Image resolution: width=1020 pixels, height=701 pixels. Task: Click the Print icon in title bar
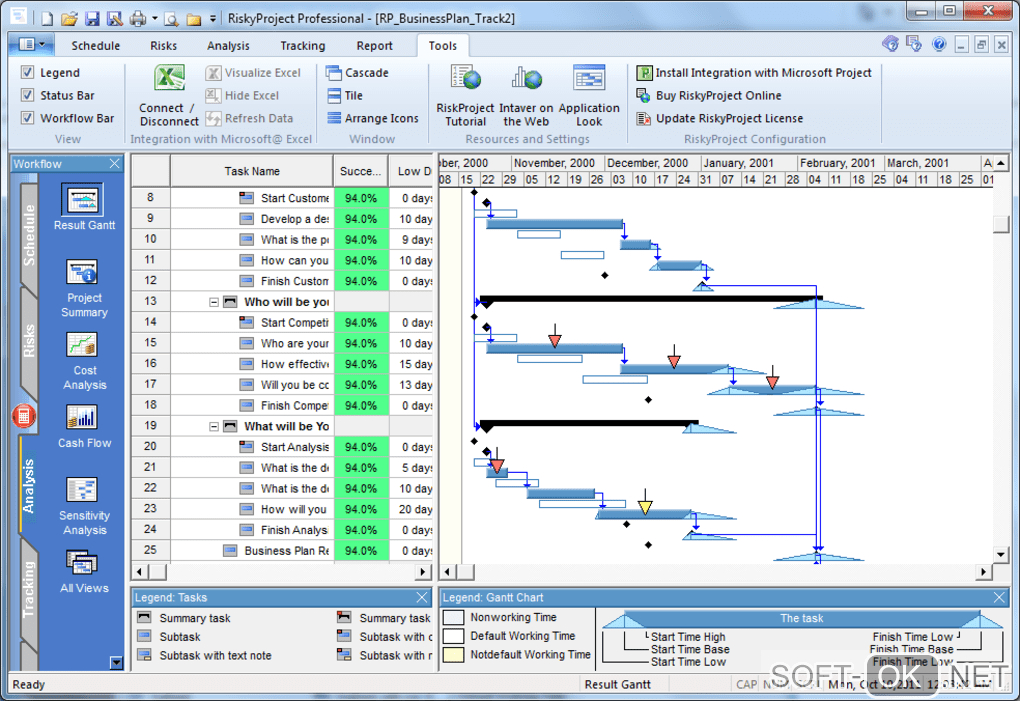(137, 18)
